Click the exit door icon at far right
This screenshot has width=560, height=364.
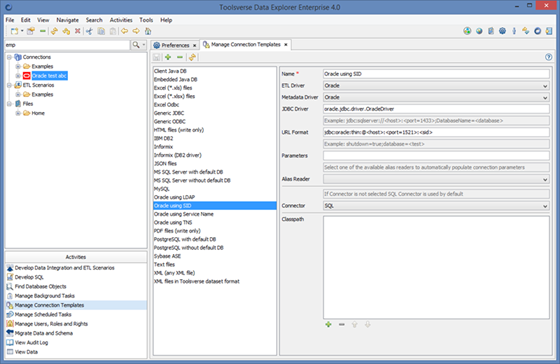(x=549, y=31)
